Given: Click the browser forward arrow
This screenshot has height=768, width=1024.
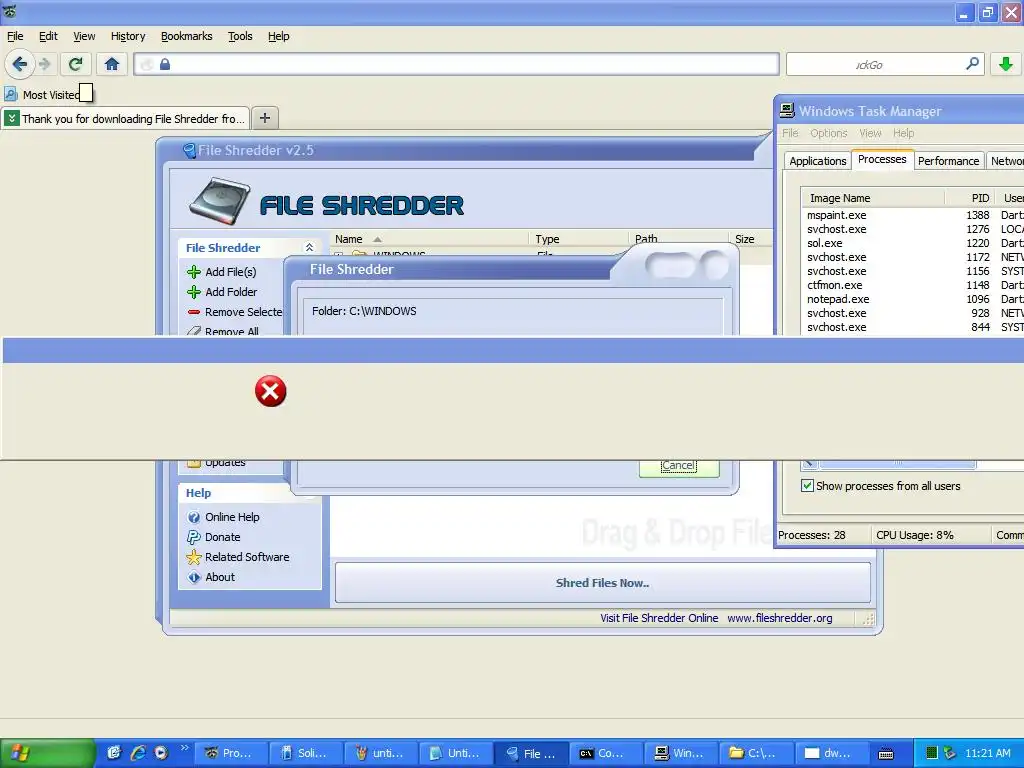Looking at the screenshot, I should (x=45, y=64).
